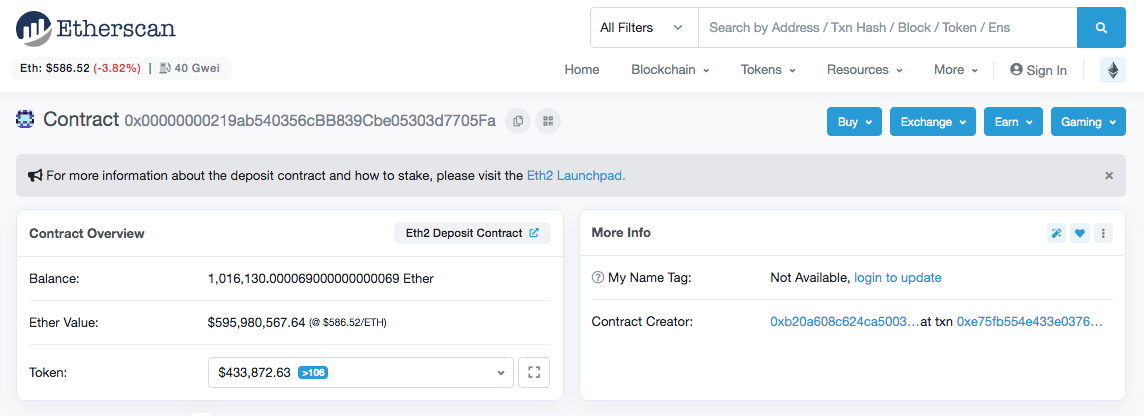Expand the token holdings fullscreen view icon

534,372
